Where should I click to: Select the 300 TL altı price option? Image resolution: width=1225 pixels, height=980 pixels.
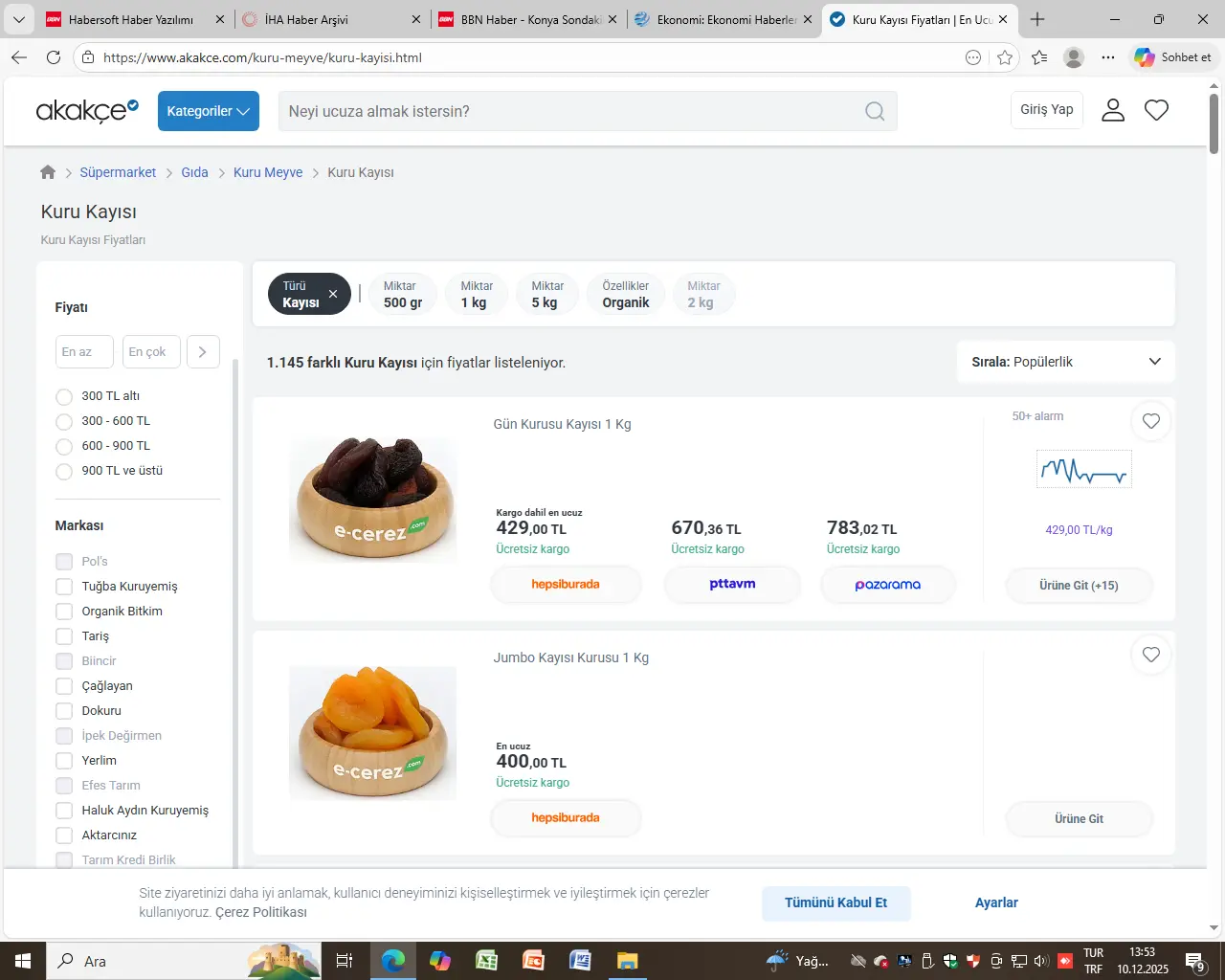click(x=64, y=396)
